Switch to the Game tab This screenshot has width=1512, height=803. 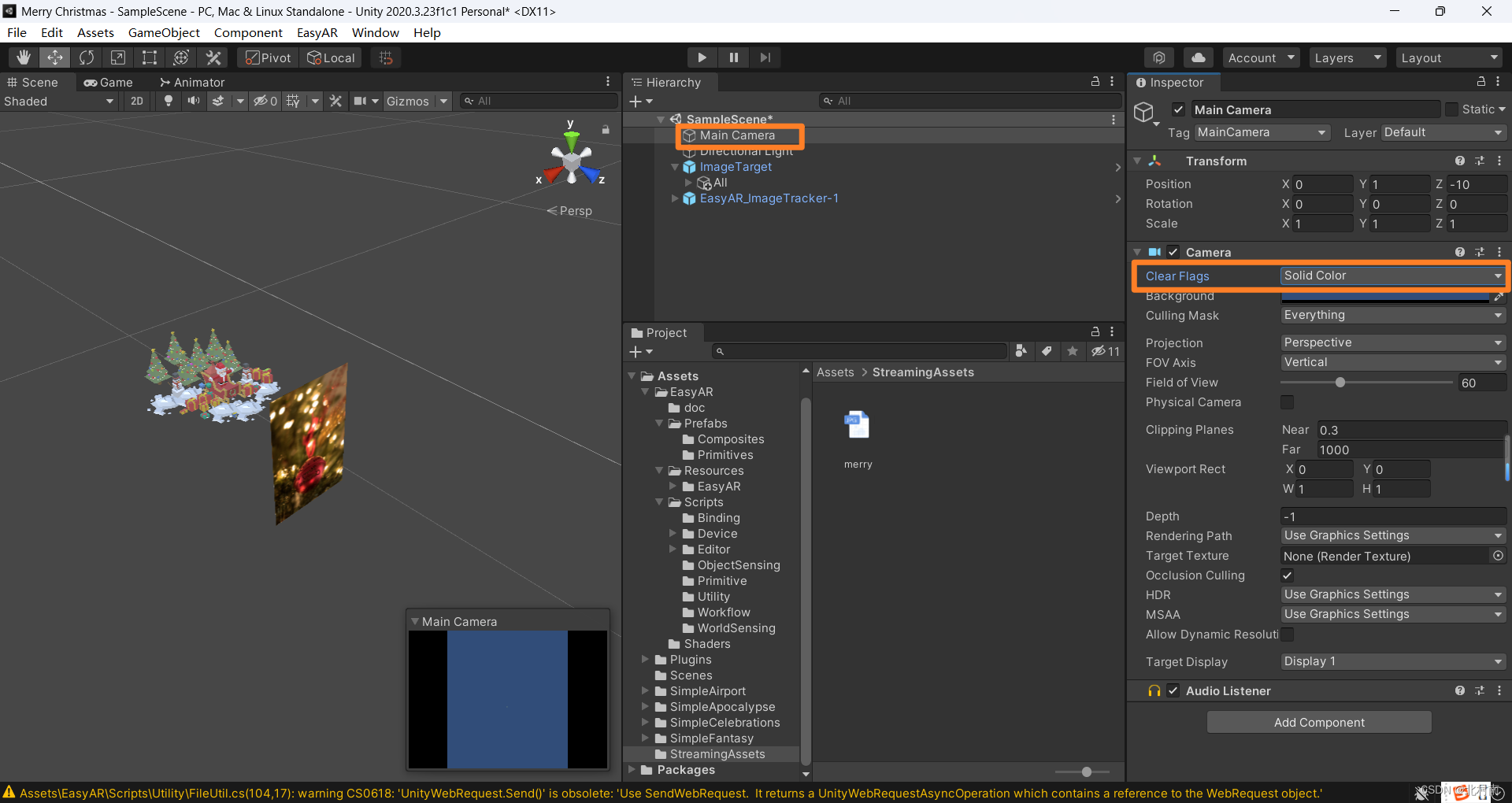coord(109,82)
